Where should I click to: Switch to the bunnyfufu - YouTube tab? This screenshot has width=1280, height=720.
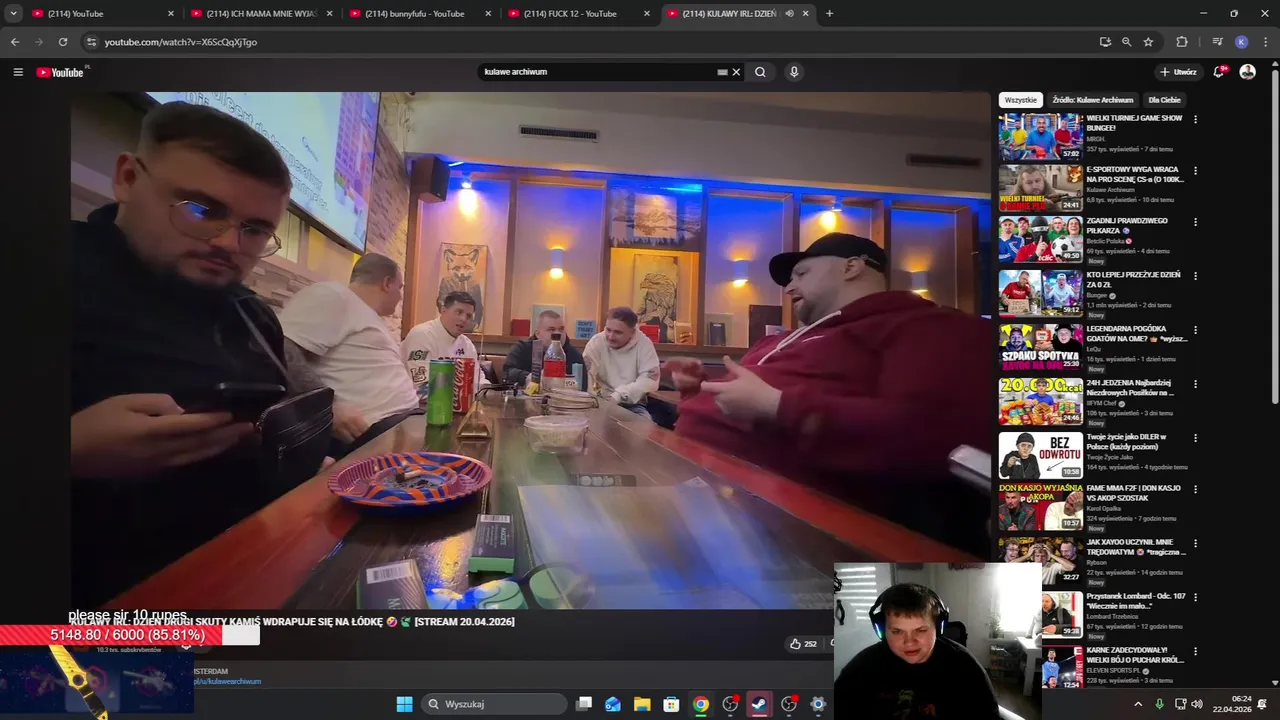click(419, 14)
